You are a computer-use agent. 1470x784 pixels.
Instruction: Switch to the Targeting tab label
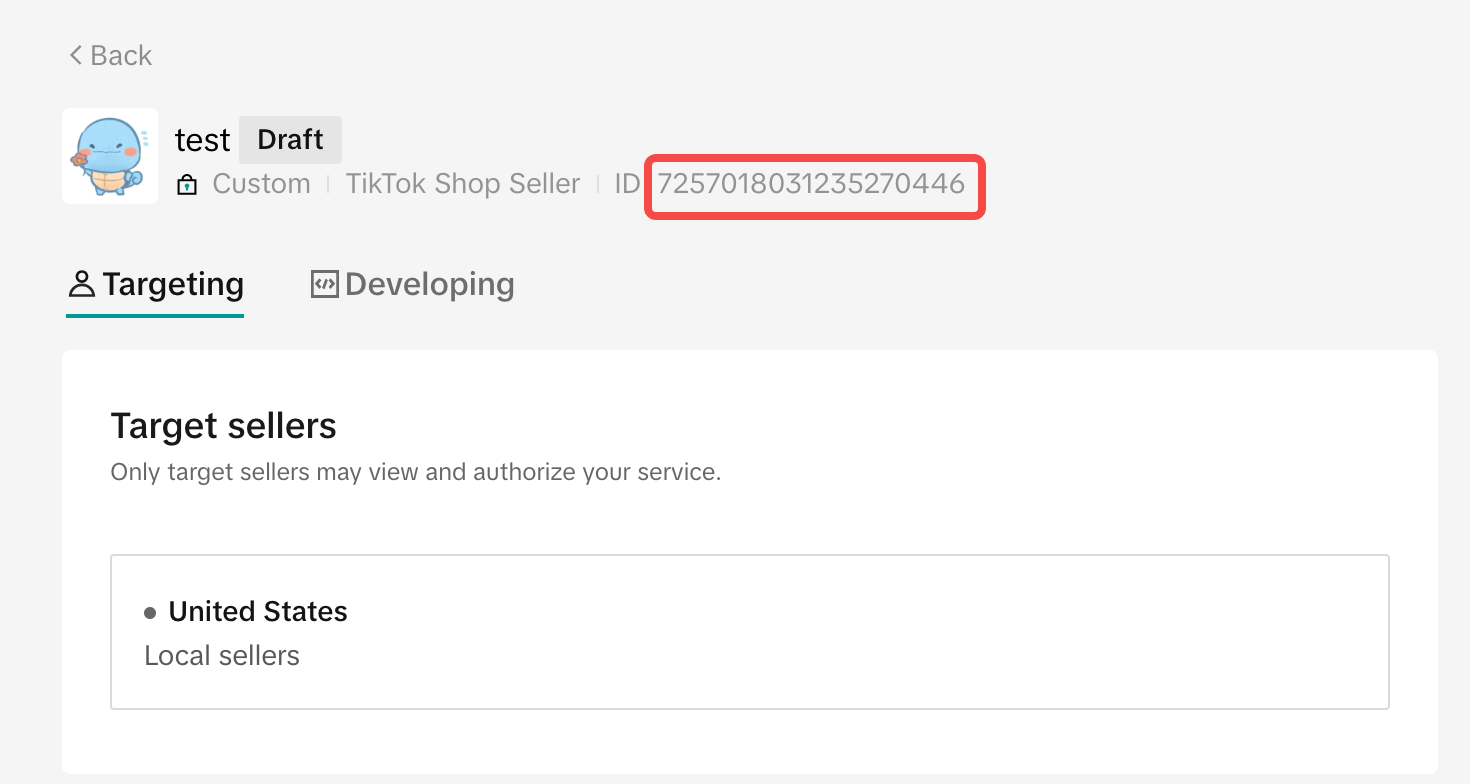tap(173, 285)
